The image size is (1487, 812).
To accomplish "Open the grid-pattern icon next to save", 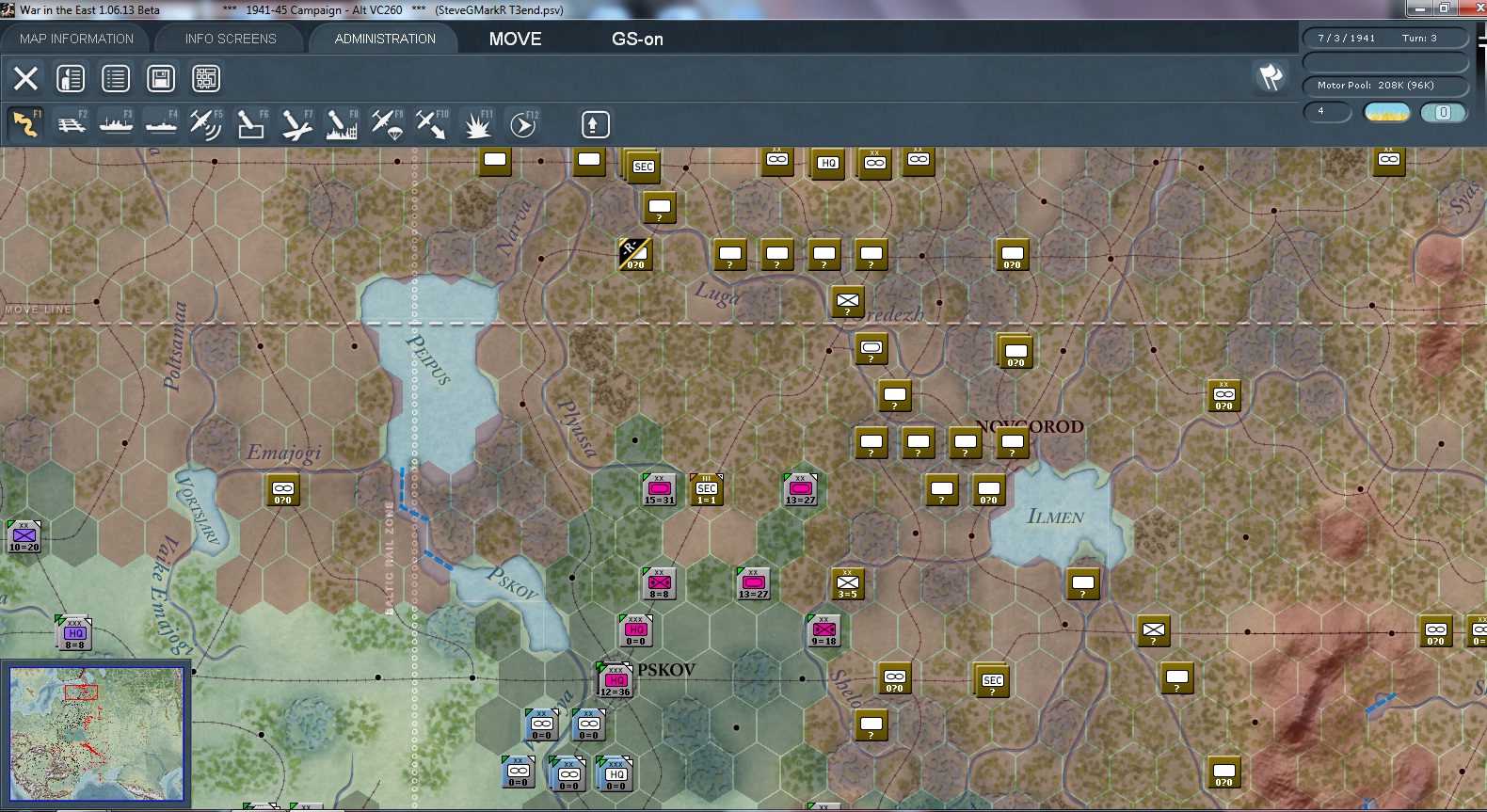I will click(x=206, y=78).
